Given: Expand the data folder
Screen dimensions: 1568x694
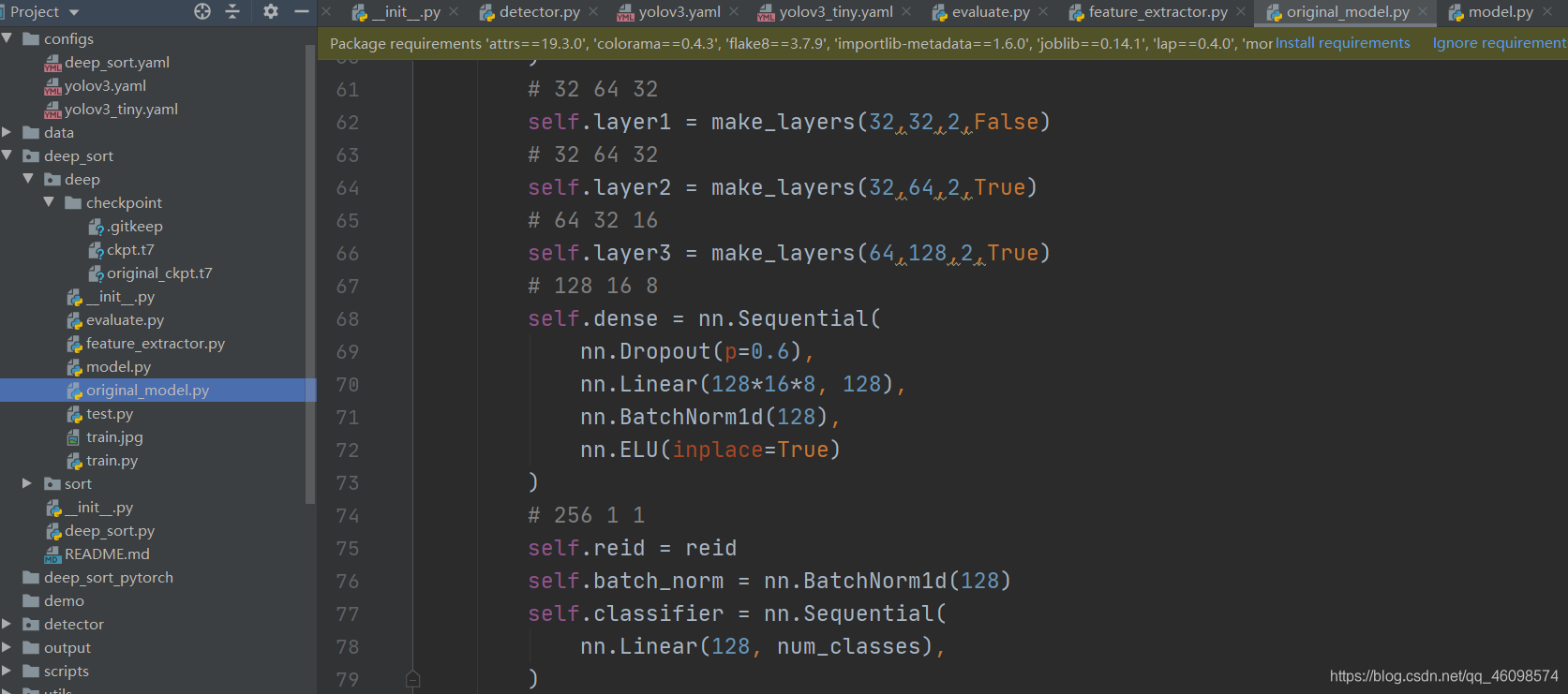Looking at the screenshot, I should [x=7, y=132].
